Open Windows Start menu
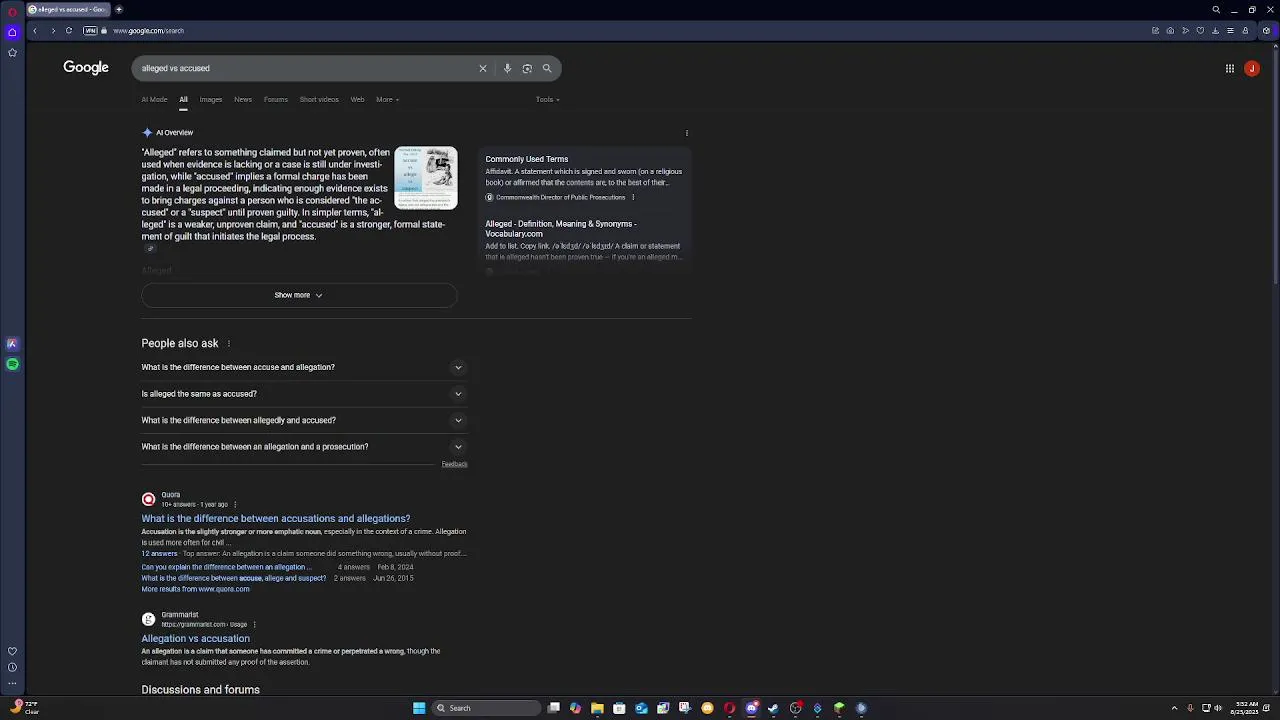This screenshot has height=720, width=1280. pyautogui.click(x=419, y=708)
